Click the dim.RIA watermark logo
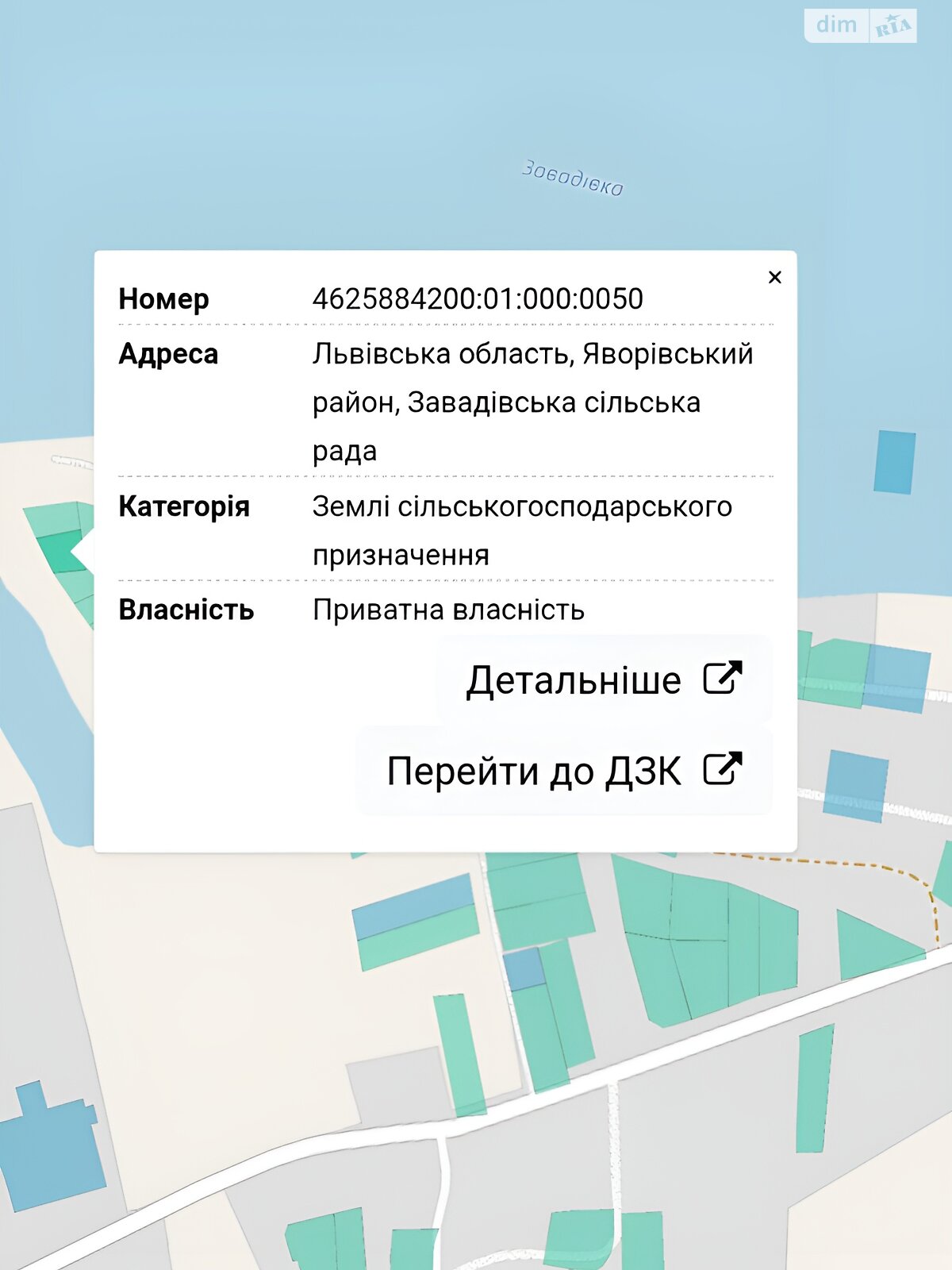This screenshot has width=952, height=1270. [860, 25]
